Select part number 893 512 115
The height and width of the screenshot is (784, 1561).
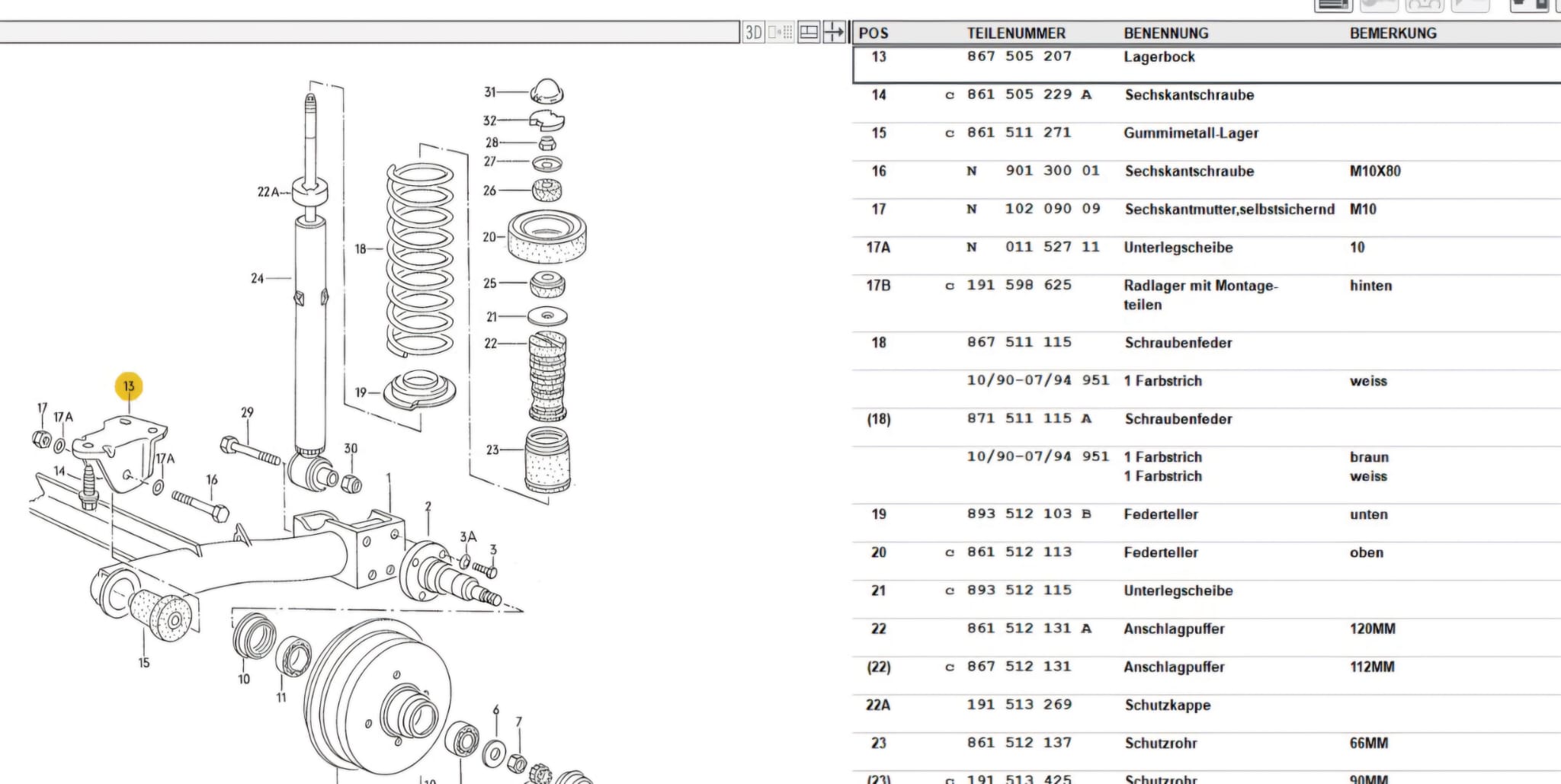[1019, 590]
